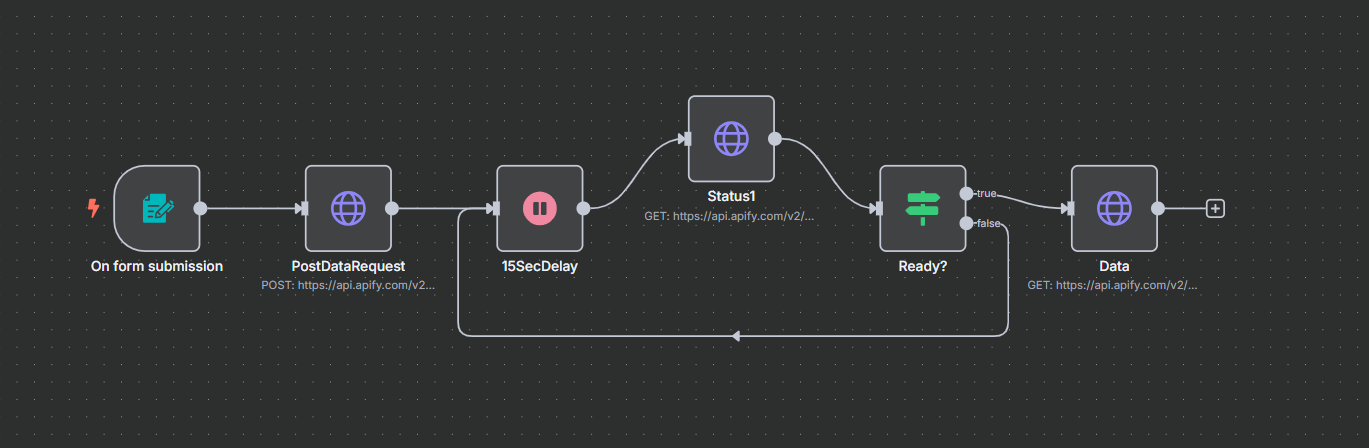Click the "Ready?" node label
Screen dimensions: 1369x448
[x=922, y=267]
